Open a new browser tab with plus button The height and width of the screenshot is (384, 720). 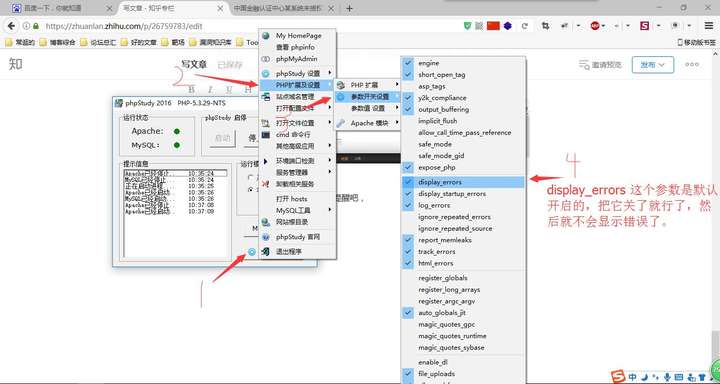coord(349,8)
